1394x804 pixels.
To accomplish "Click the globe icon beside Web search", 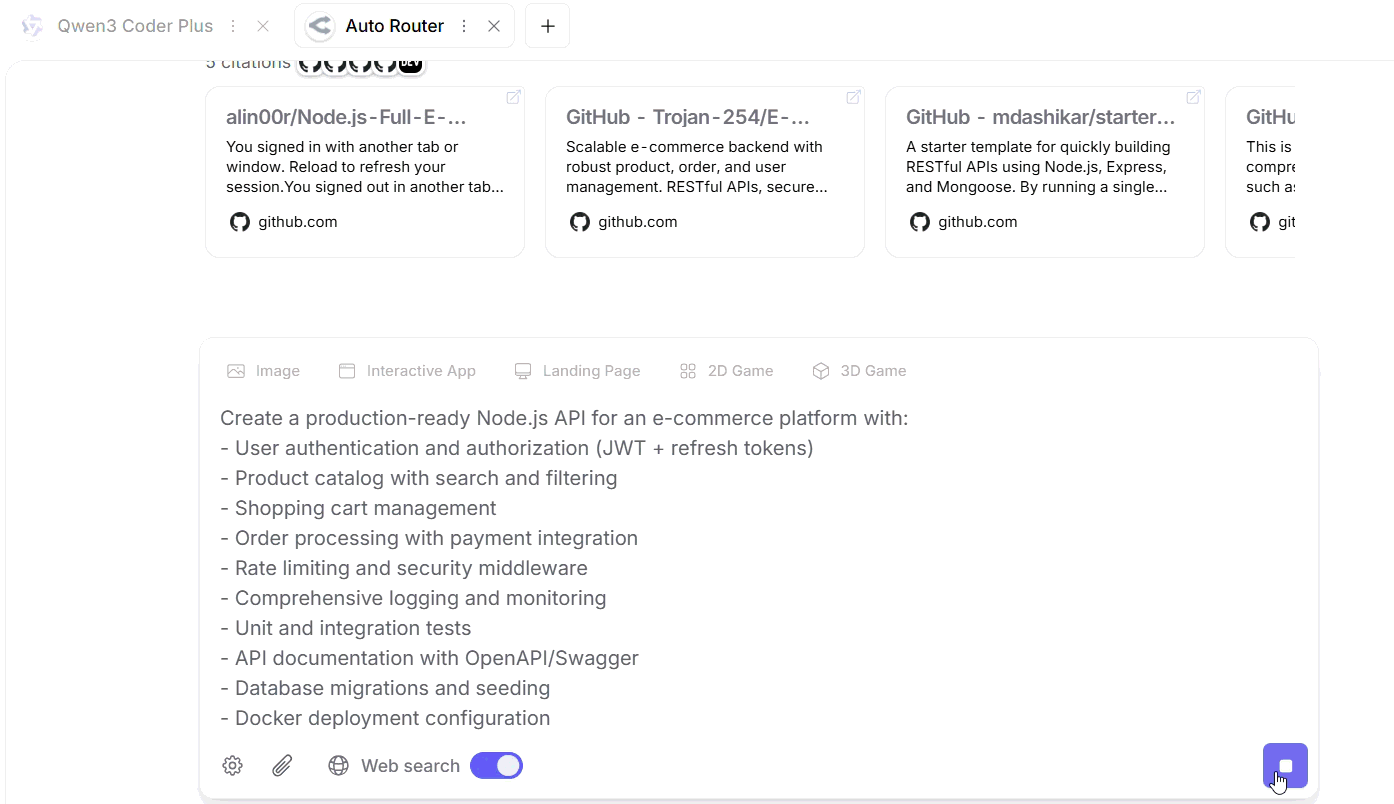I will click(339, 766).
